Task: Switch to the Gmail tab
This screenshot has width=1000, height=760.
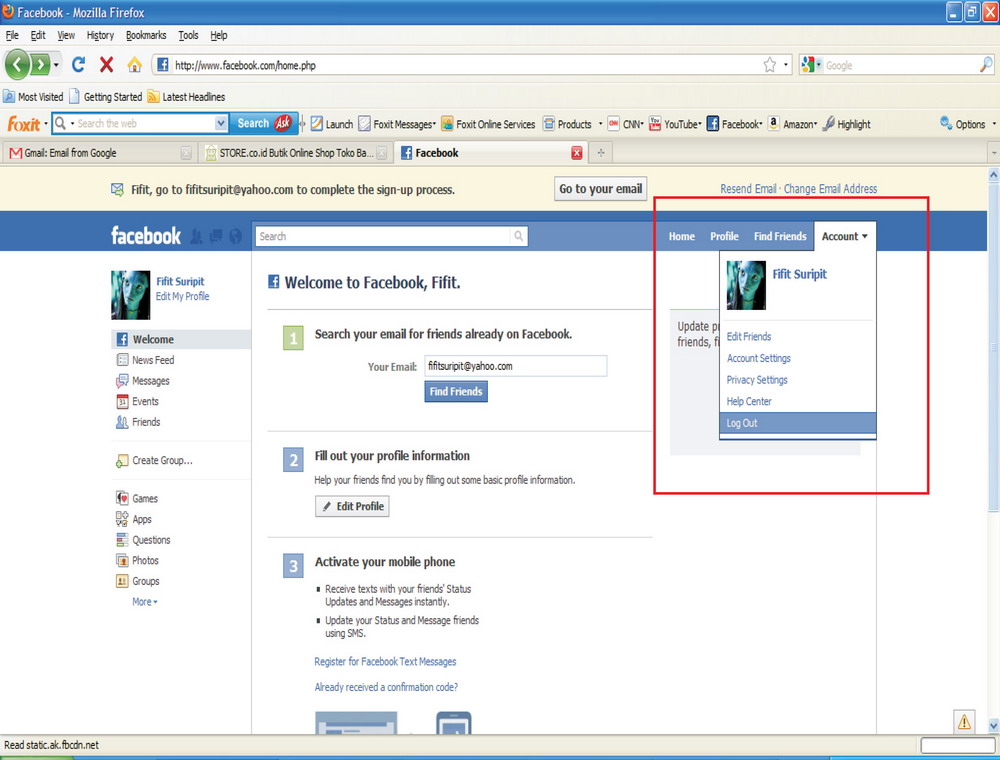Action: 99,153
